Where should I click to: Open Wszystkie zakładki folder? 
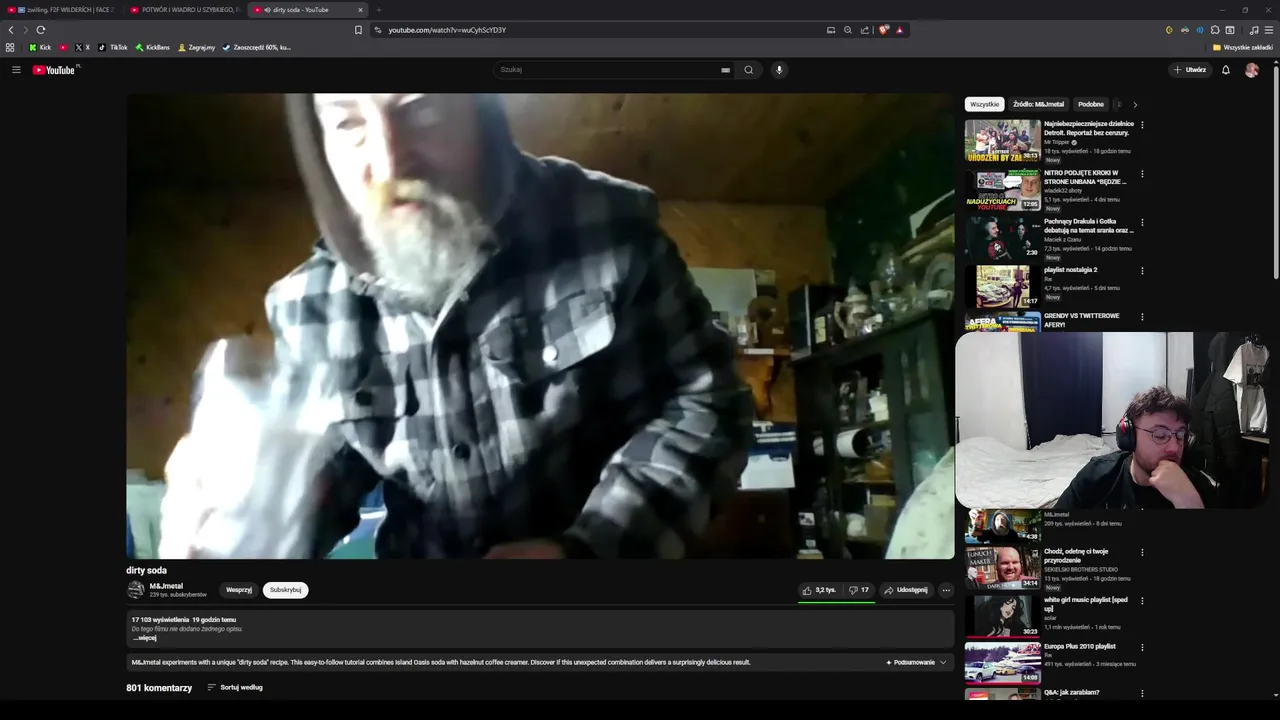point(1243,47)
